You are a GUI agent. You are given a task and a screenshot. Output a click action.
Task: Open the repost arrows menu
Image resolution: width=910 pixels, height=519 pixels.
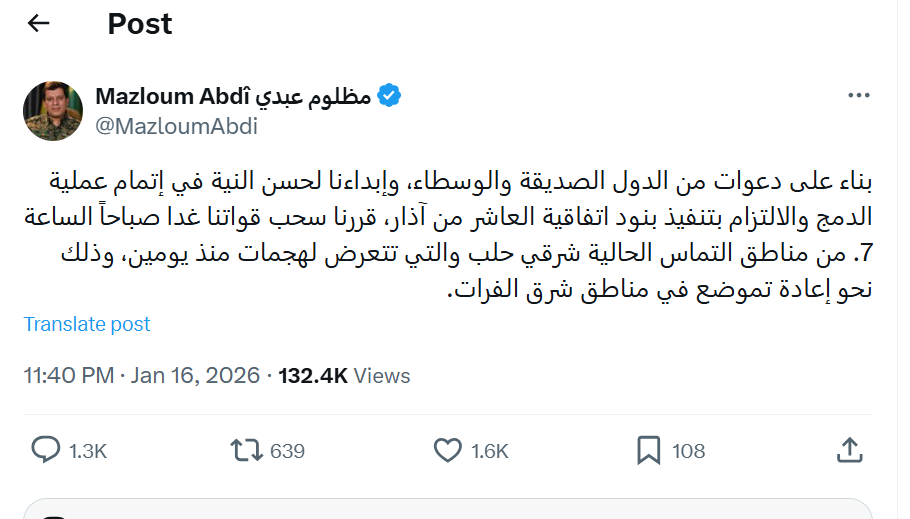(246, 451)
